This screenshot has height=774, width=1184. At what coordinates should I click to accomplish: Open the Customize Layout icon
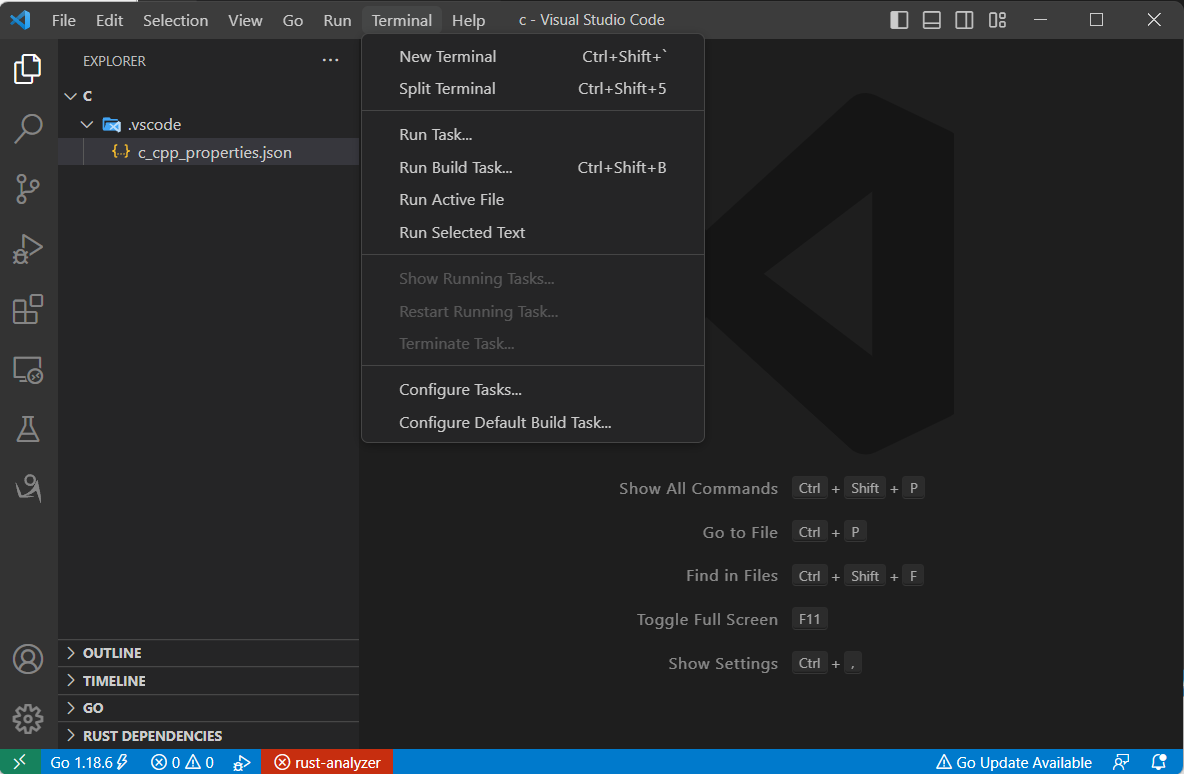[x=997, y=20]
